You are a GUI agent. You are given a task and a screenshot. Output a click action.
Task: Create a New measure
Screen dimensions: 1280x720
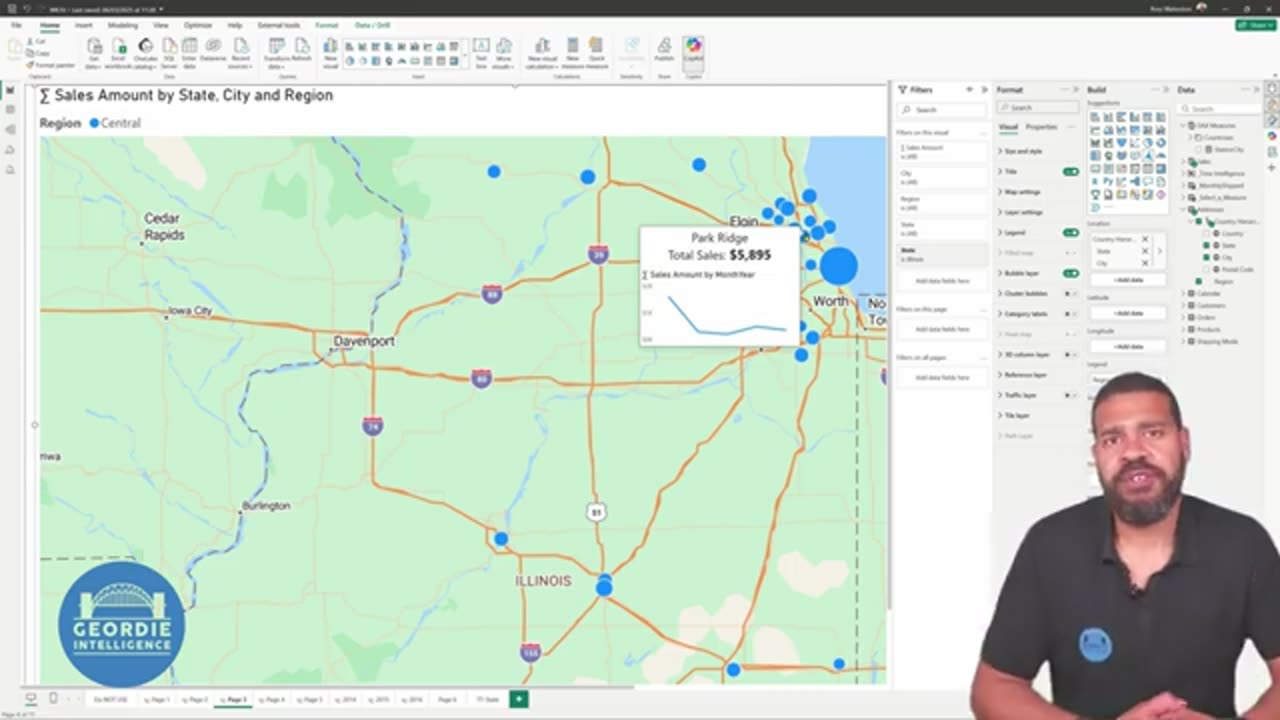[x=573, y=52]
